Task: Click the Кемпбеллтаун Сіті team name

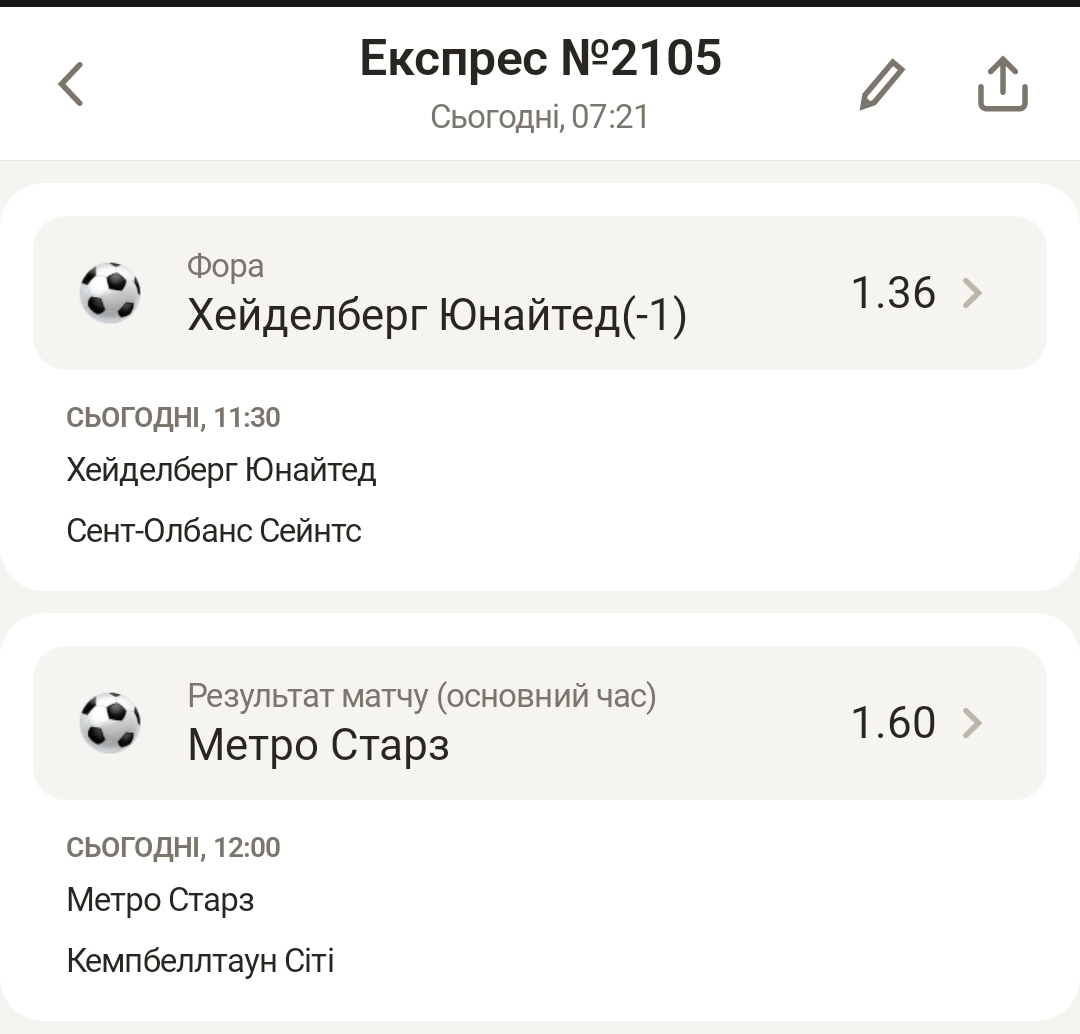Action: tap(200, 961)
